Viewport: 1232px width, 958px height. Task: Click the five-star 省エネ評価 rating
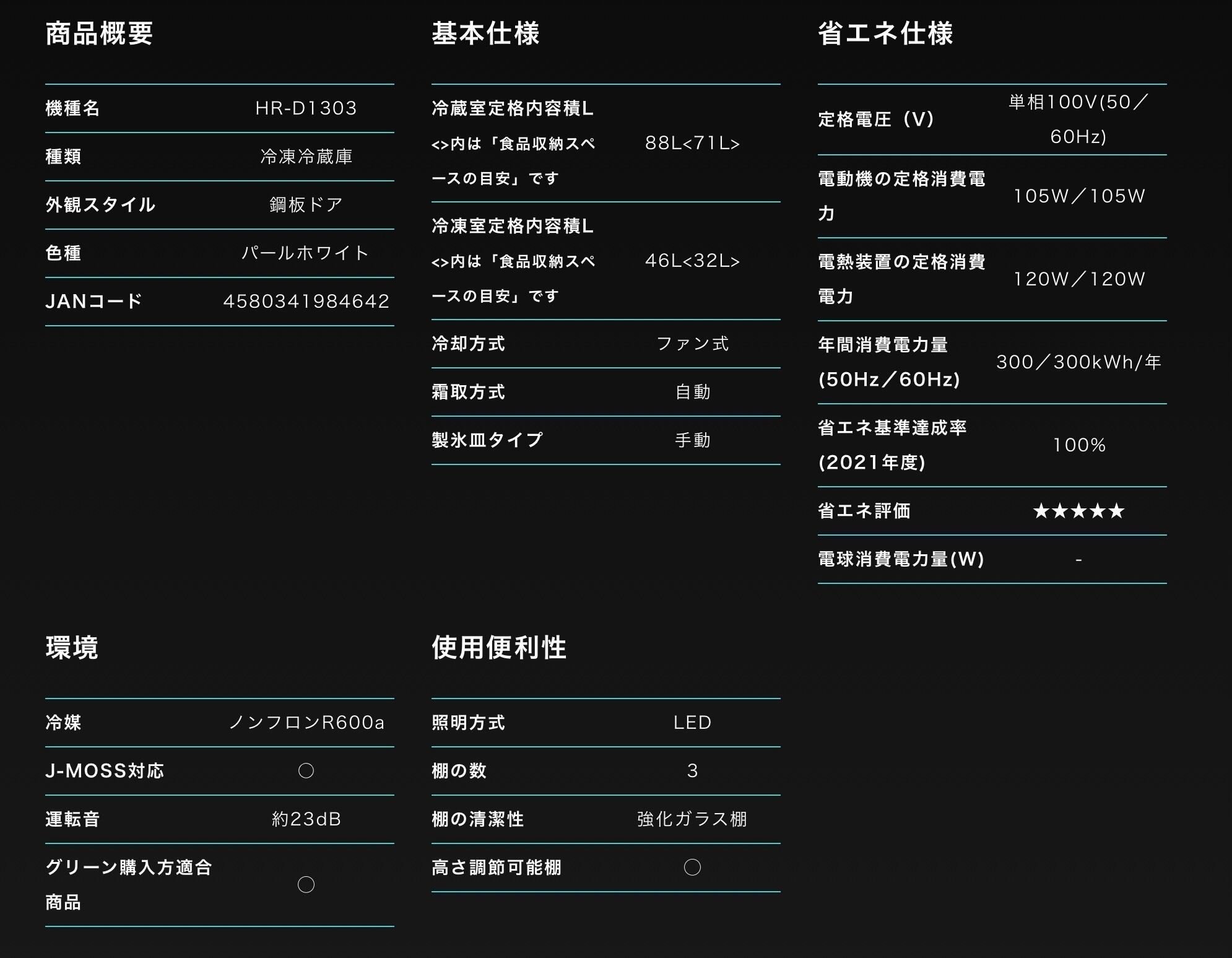tap(1078, 511)
